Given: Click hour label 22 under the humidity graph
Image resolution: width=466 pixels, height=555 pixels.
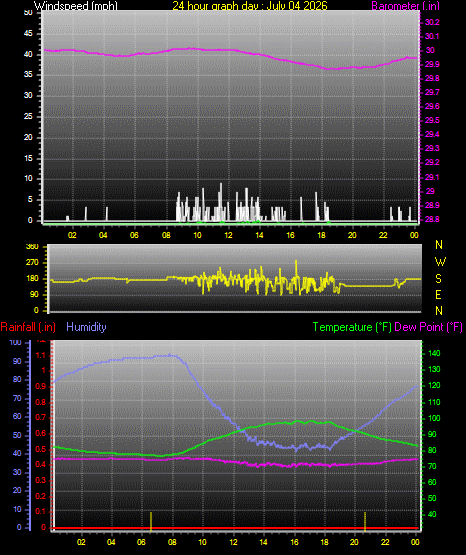Looking at the screenshot, I should click(x=385, y=542).
